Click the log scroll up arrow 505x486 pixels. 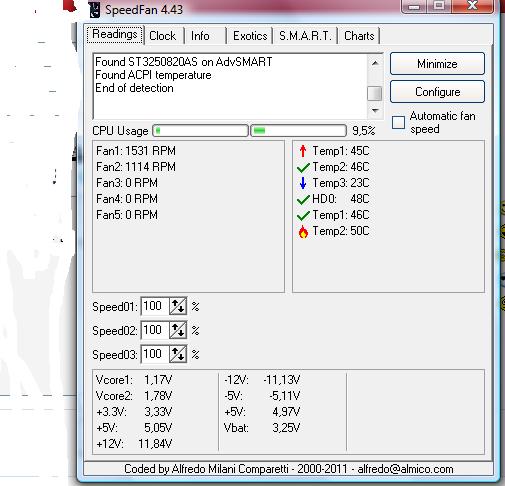(x=375, y=63)
